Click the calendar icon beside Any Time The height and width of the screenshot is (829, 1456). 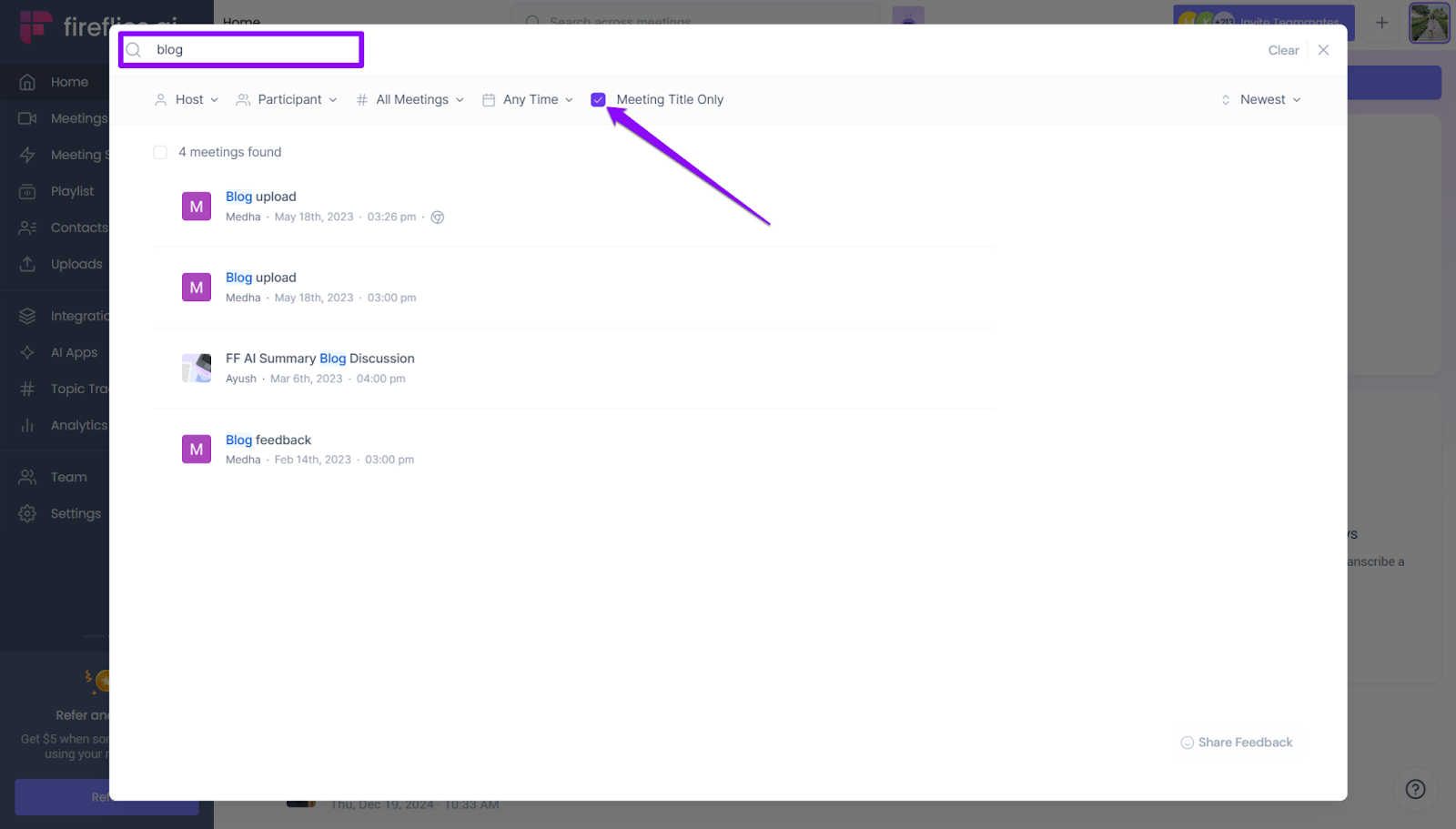tap(489, 100)
